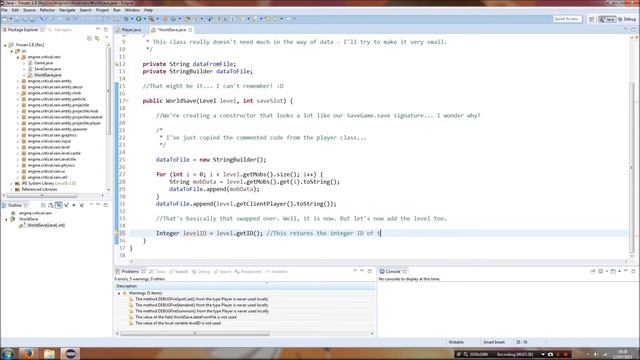Viewport: 640px width, 360px height.
Task: Open the Window menu
Action: (x=132, y=10)
